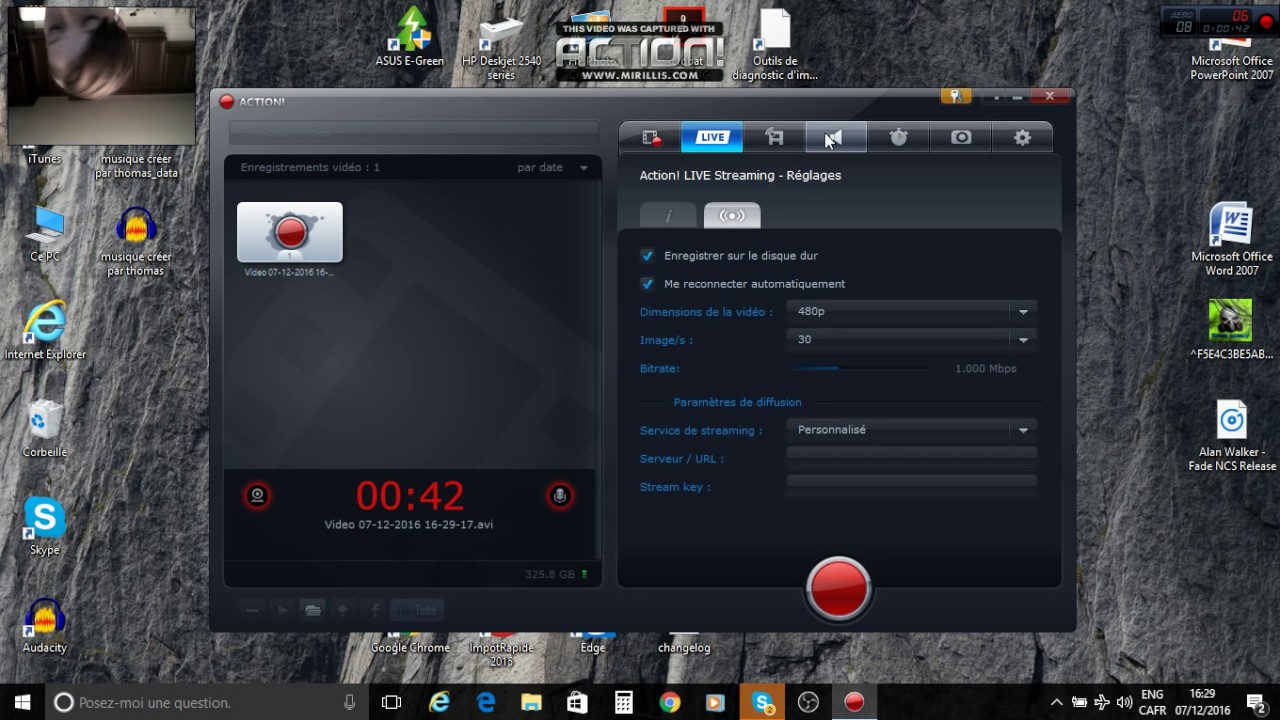Toggle the webcam icon in recorder panel
Image resolution: width=1280 pixels, height=720 pixels.
coord(258,495)
